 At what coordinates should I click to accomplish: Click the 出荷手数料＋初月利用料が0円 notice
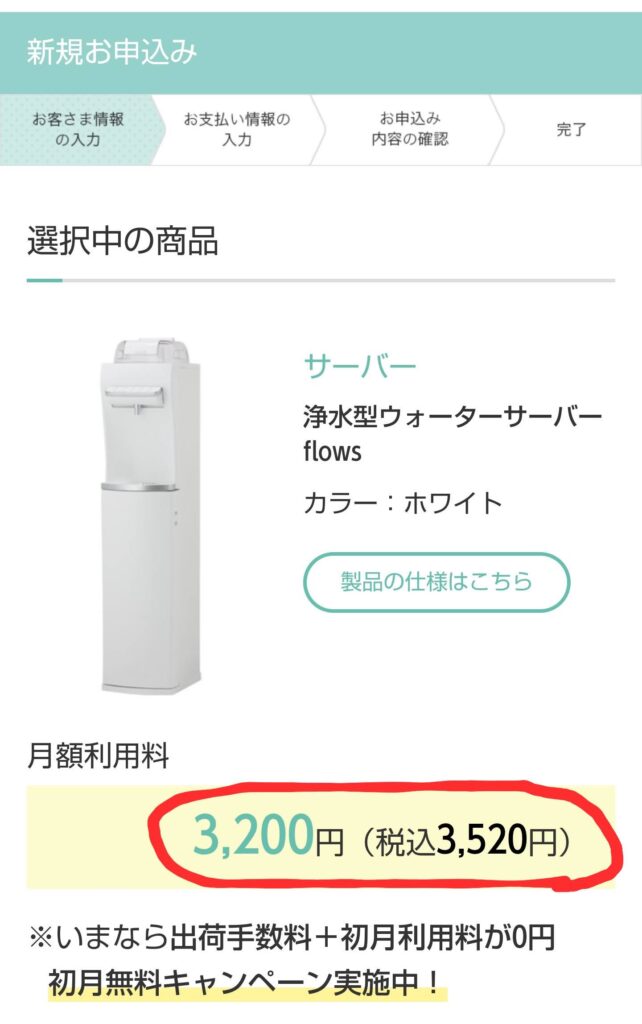coord(362,938)
